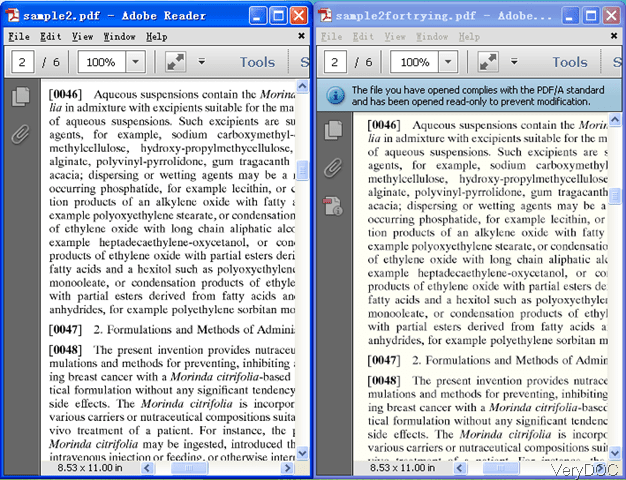Click horizontal scroll left arrow in sample2fortrying.pdf window
The width and height of the screenshot is (626, 480).
click(460, 468)
